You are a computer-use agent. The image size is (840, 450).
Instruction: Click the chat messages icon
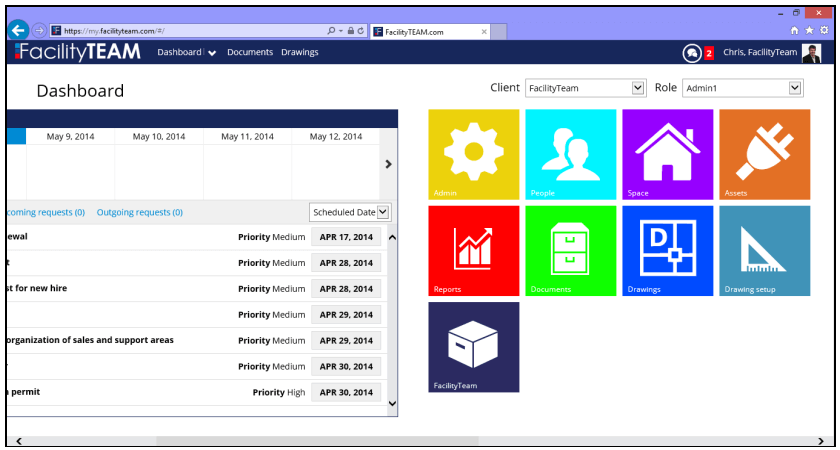[692, 52]
